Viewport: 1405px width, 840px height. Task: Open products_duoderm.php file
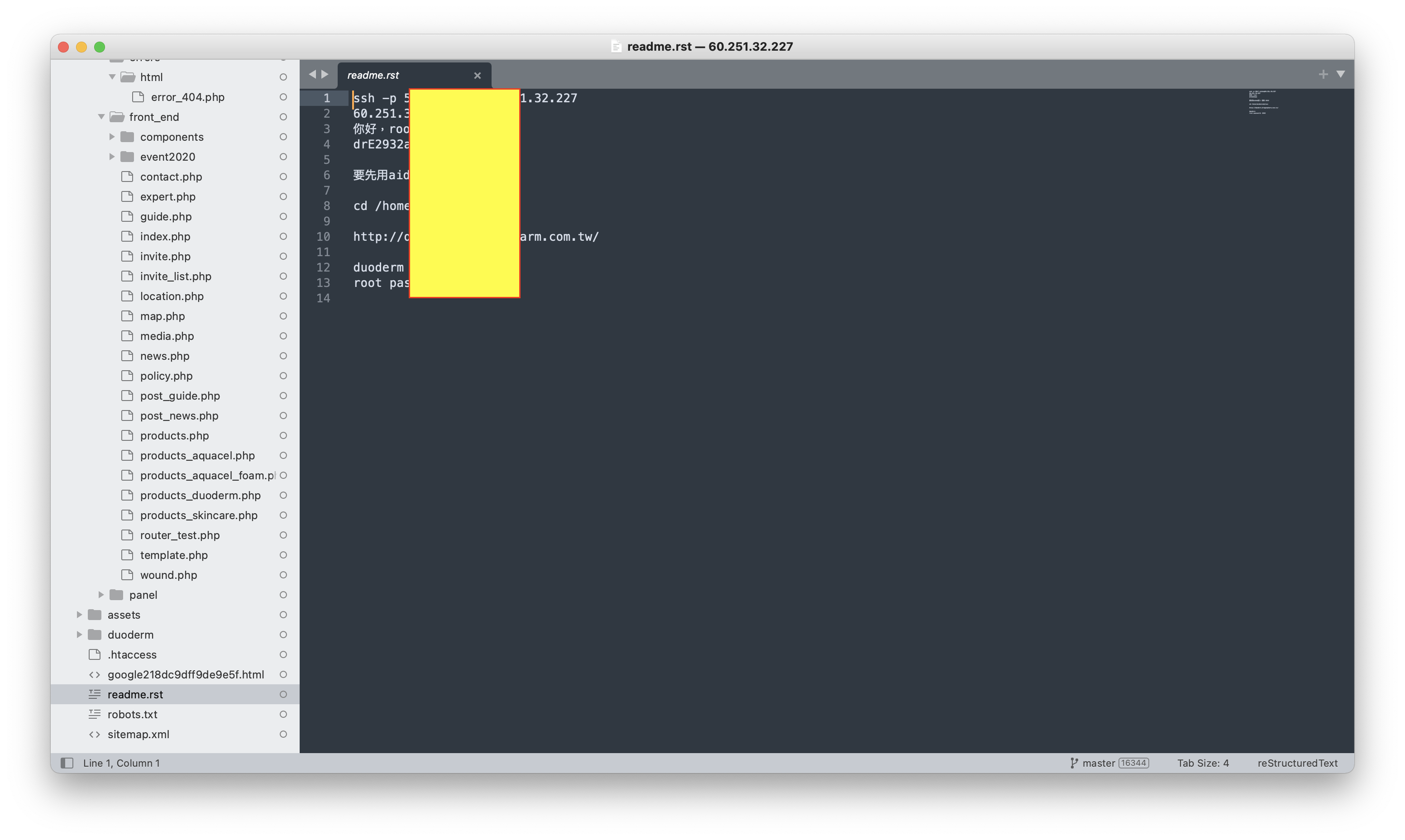pyautogui.click(x=201, y=495)
